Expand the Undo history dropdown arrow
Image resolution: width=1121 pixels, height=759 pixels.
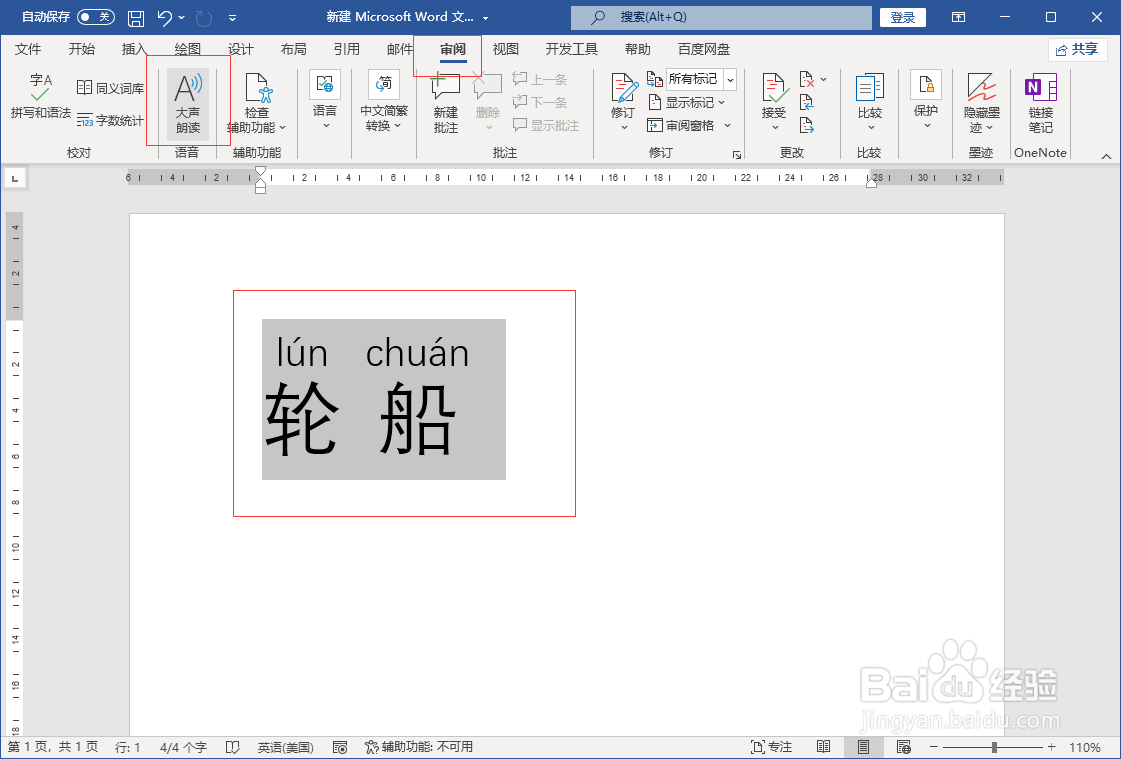pyautogui.click(x=182, y=17)
